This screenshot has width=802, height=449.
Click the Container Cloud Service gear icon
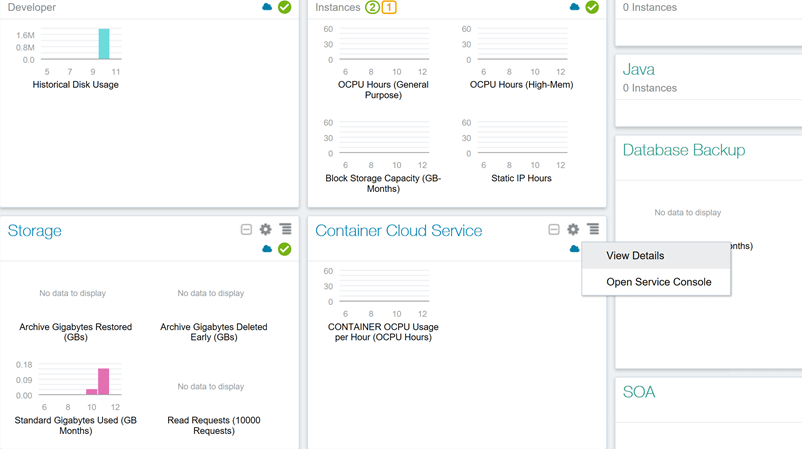tap(573, 230)
